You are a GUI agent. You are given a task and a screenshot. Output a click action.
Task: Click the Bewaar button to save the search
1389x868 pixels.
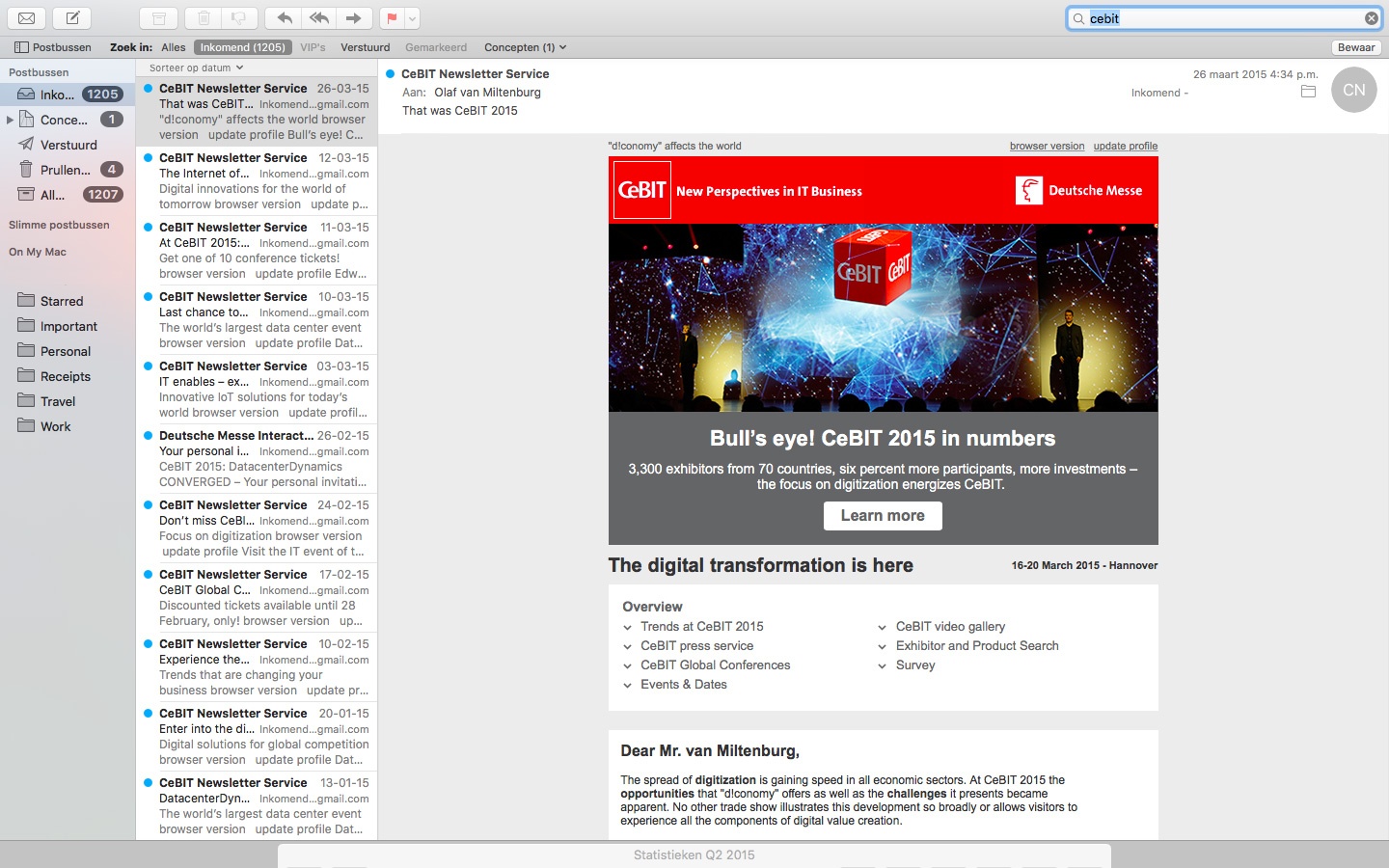1355,47
